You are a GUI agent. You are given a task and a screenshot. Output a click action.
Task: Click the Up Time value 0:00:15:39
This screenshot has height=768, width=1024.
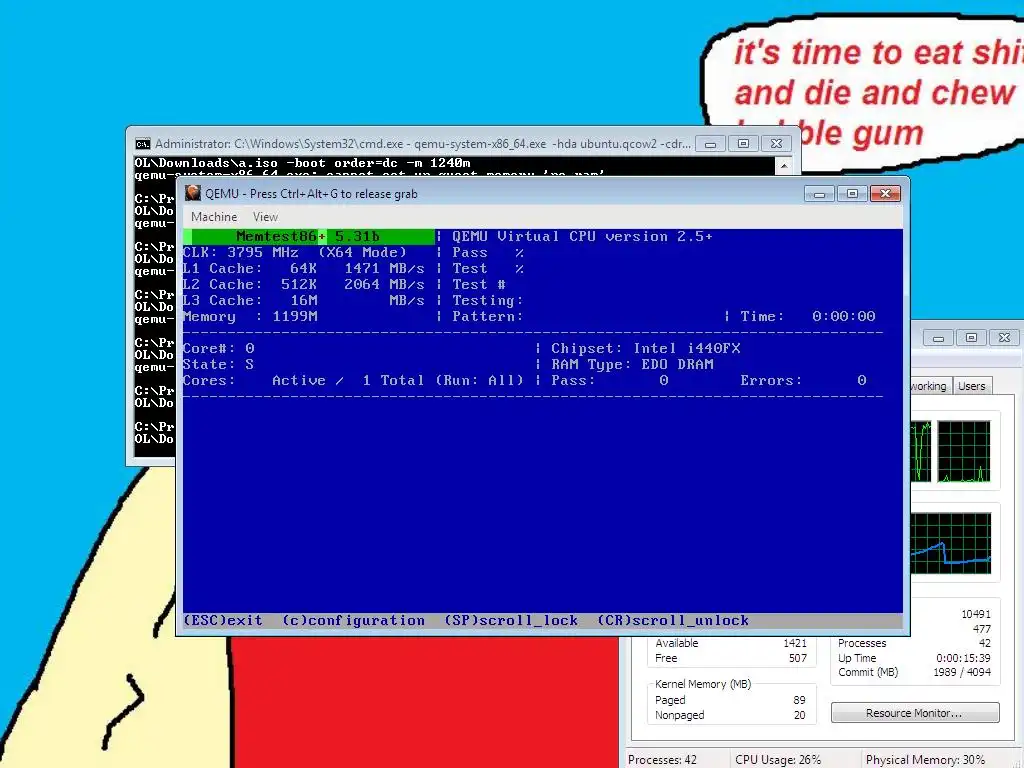pyautogui.click(x=963, y=658)
